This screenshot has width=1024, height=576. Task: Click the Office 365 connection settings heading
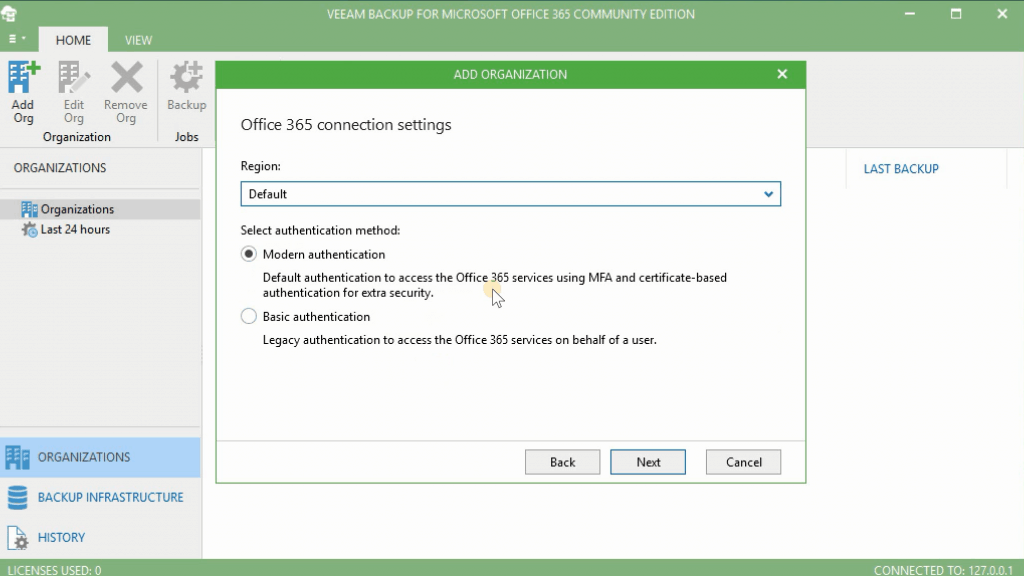[x=346, y=125]
